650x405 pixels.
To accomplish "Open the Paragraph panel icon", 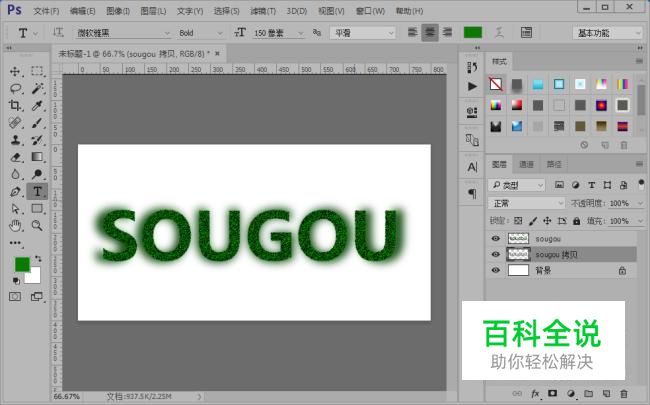I will 472,194.
